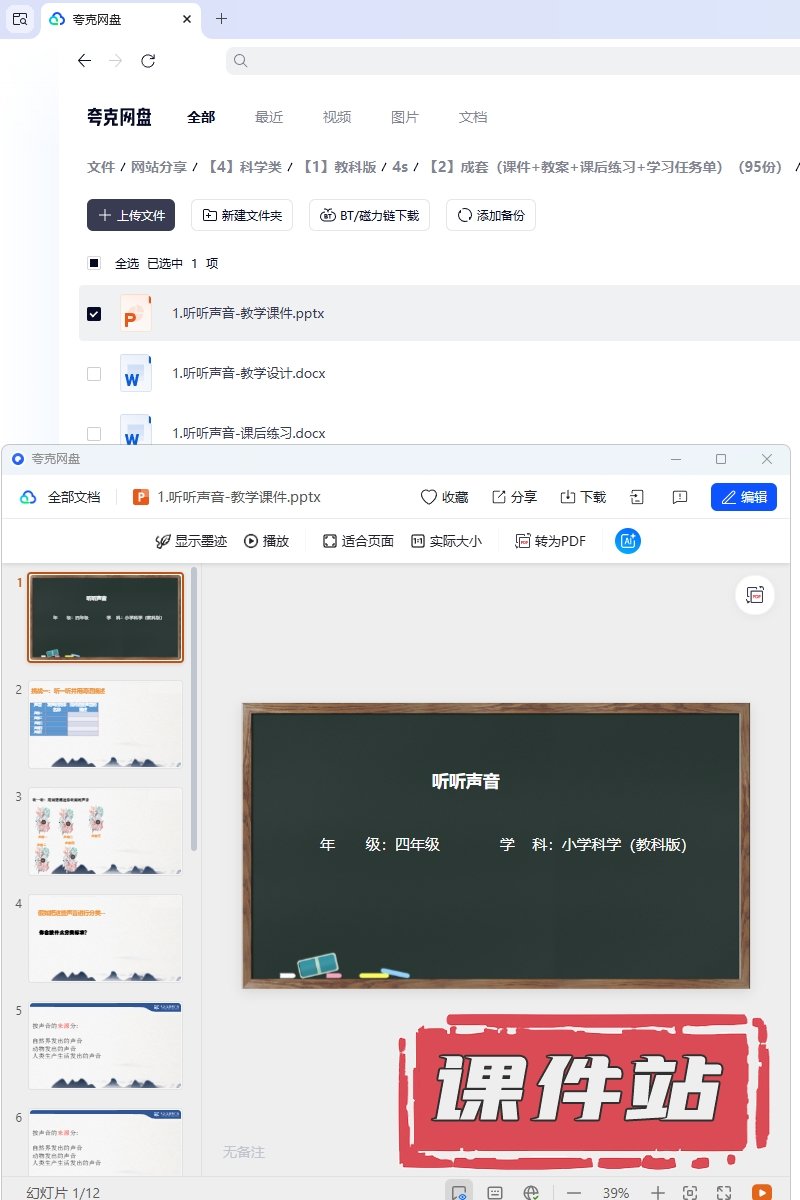Toggle the notes panel icon in status bar
Screen dimensions: 800x1200
click(494, 1192)
